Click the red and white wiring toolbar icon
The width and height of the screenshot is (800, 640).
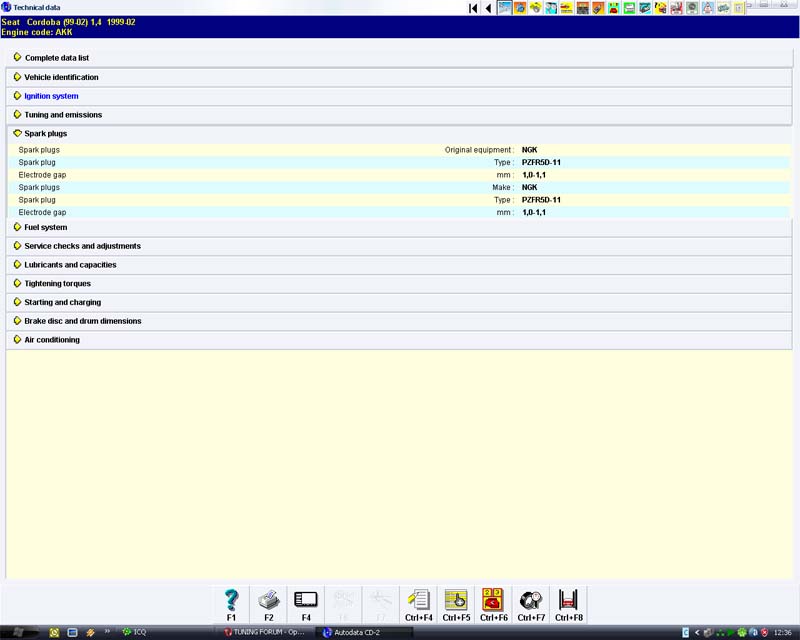(x=677, y=8)
